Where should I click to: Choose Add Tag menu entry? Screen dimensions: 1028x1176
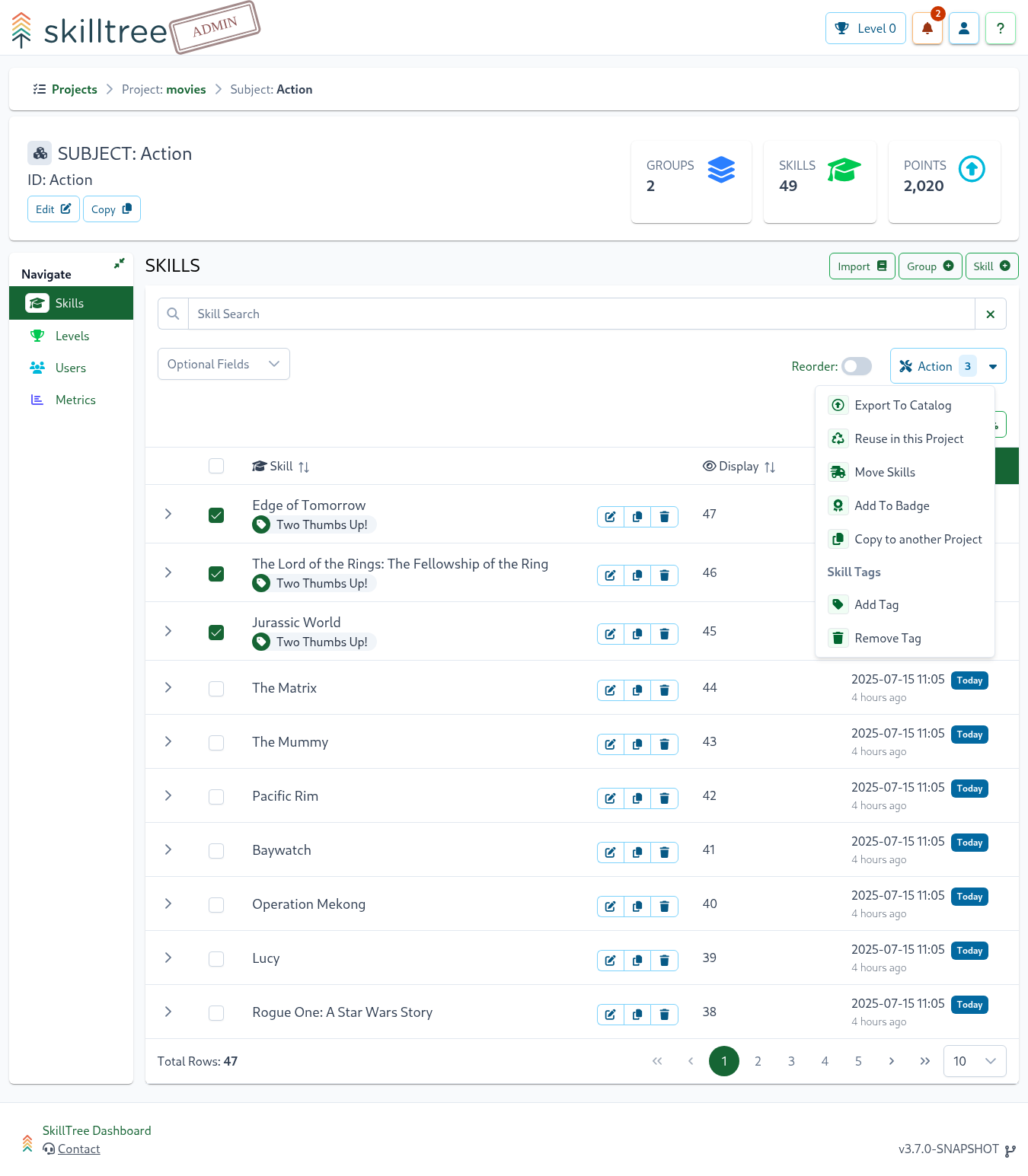pos(905,604)
